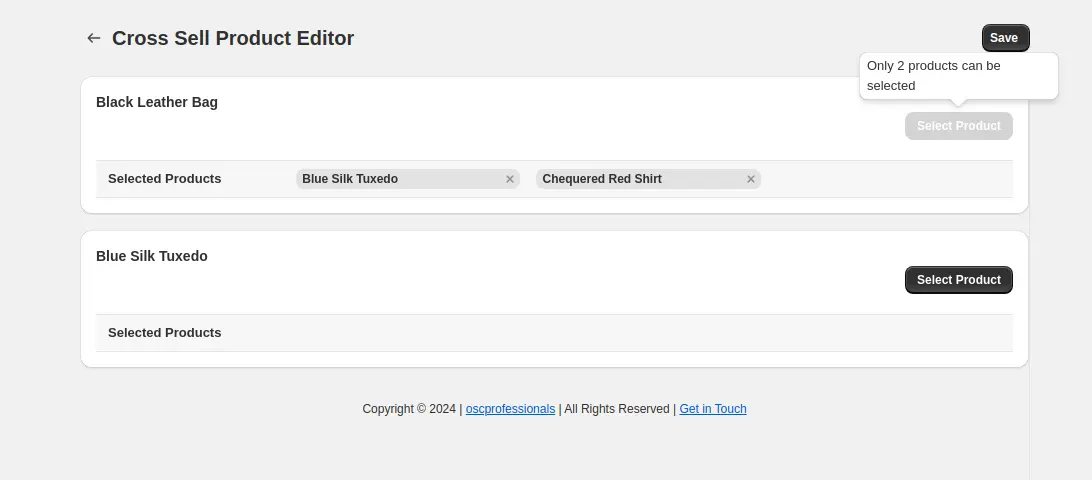Click the Black Leather Bag card heading
The height and width of the screenshot is (480, 1092).
pos(157,102)
